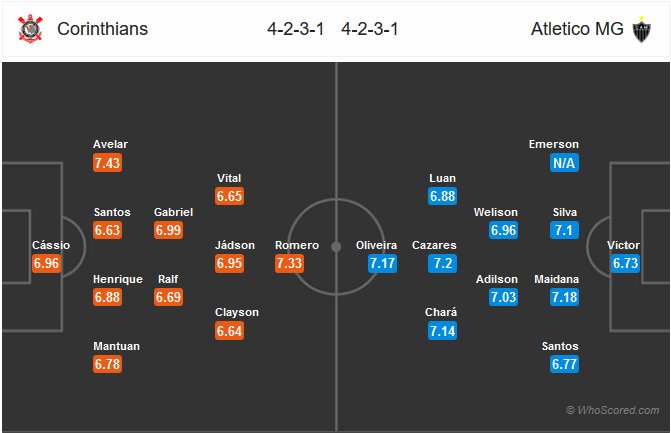Click the Corinthians club crest icon
Screen dimensions: 671x433
pos(30,29)
